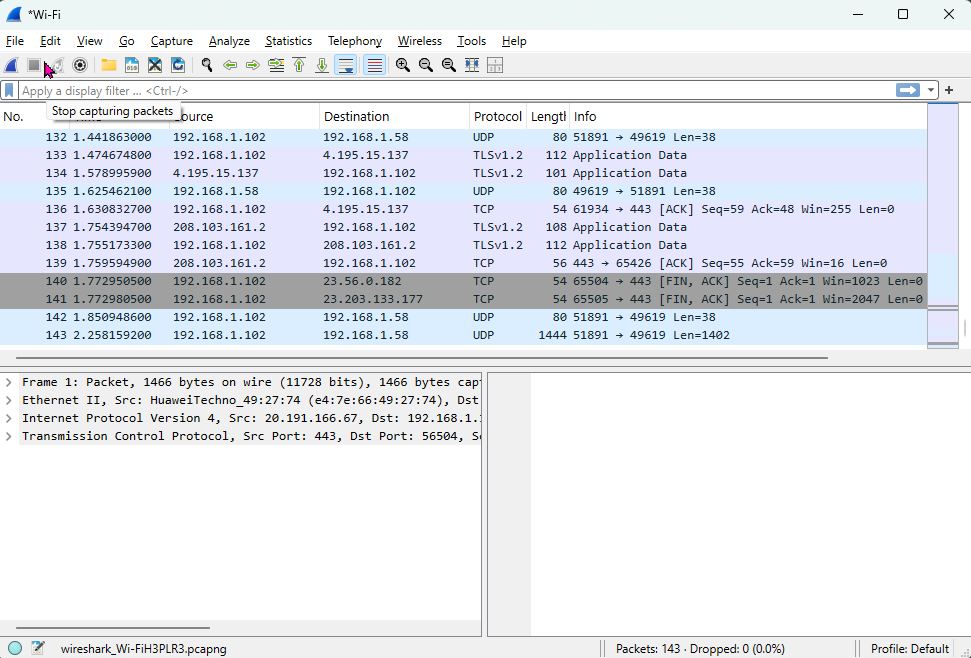Apply the display filter with the arrow button

[x=907, y=90]
